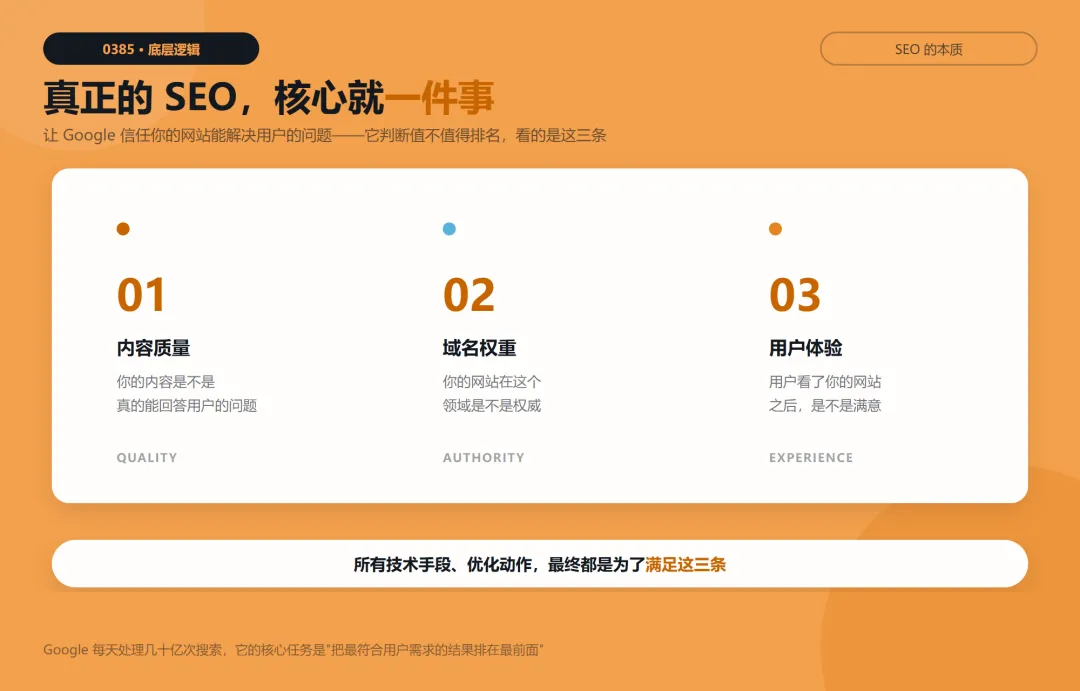Click the blue dot above 02

coord(449,229)
